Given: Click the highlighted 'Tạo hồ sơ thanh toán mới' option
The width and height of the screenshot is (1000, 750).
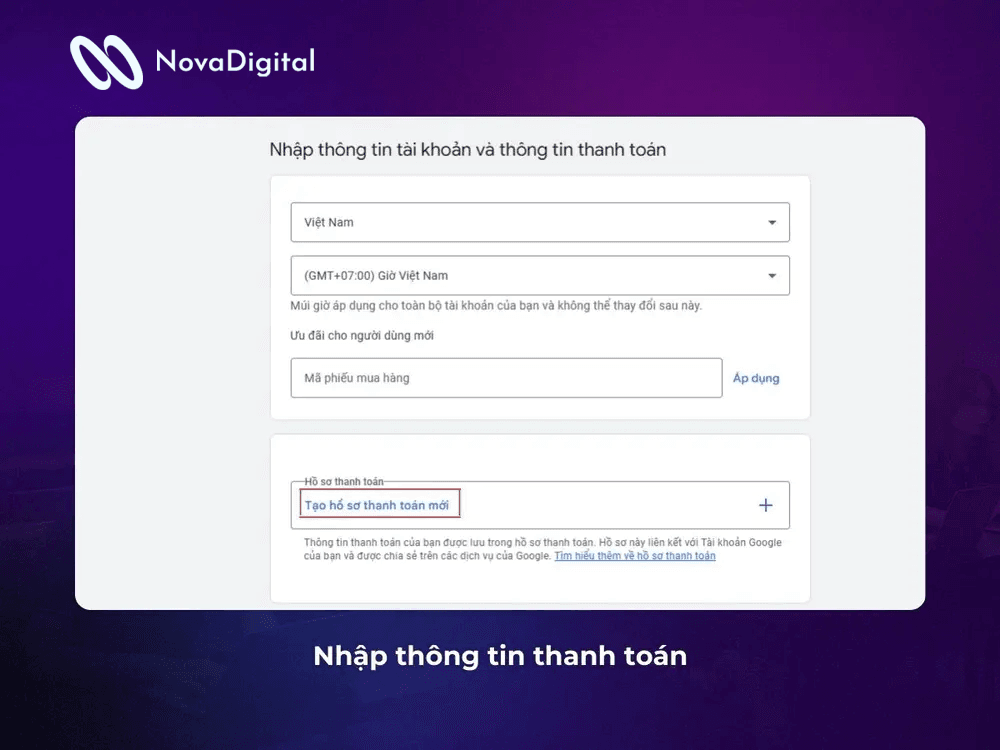Looking at the screenshot, I should (378, 504).
